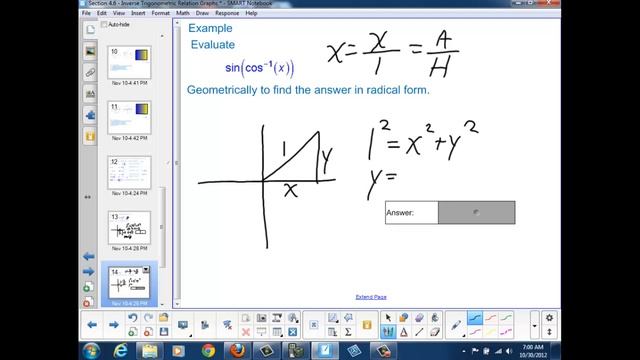This screenshot has width=640, height=360.
Task: Click the toolbar Next Page arrow
Action: [114, 325]
